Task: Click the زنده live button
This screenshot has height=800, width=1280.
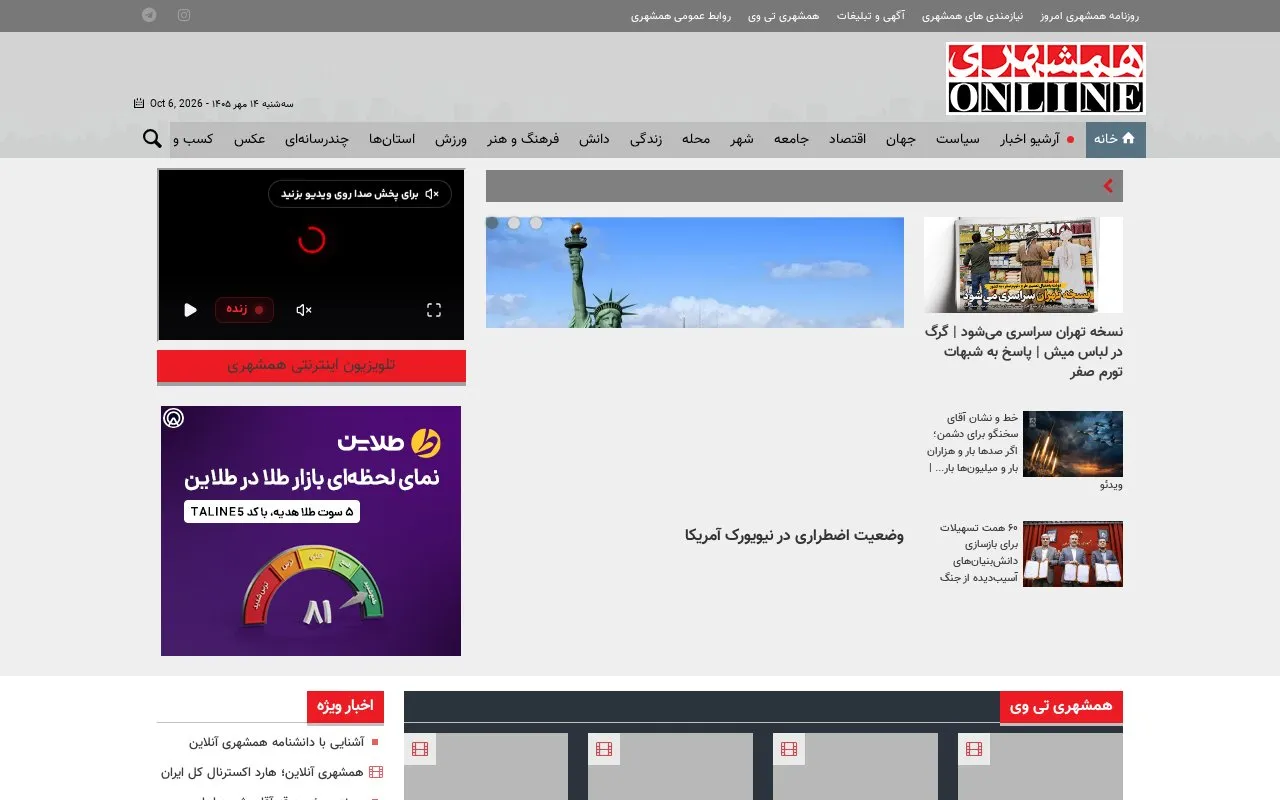Action: [x=244, y=310]
